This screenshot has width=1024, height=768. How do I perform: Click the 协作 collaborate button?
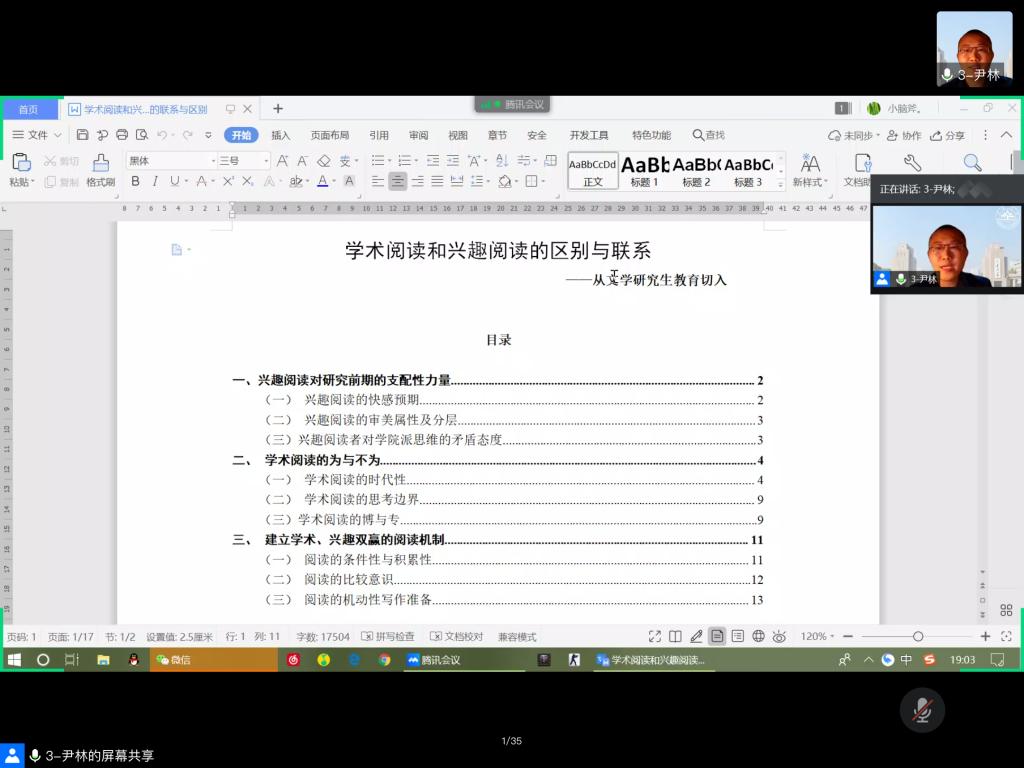(904, 135)
